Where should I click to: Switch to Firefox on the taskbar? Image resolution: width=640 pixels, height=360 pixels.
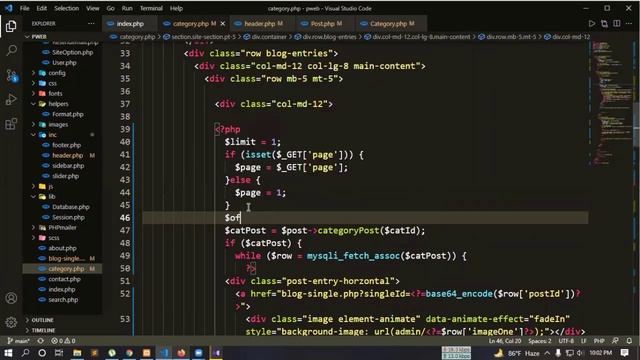click(x=182, y=353)
